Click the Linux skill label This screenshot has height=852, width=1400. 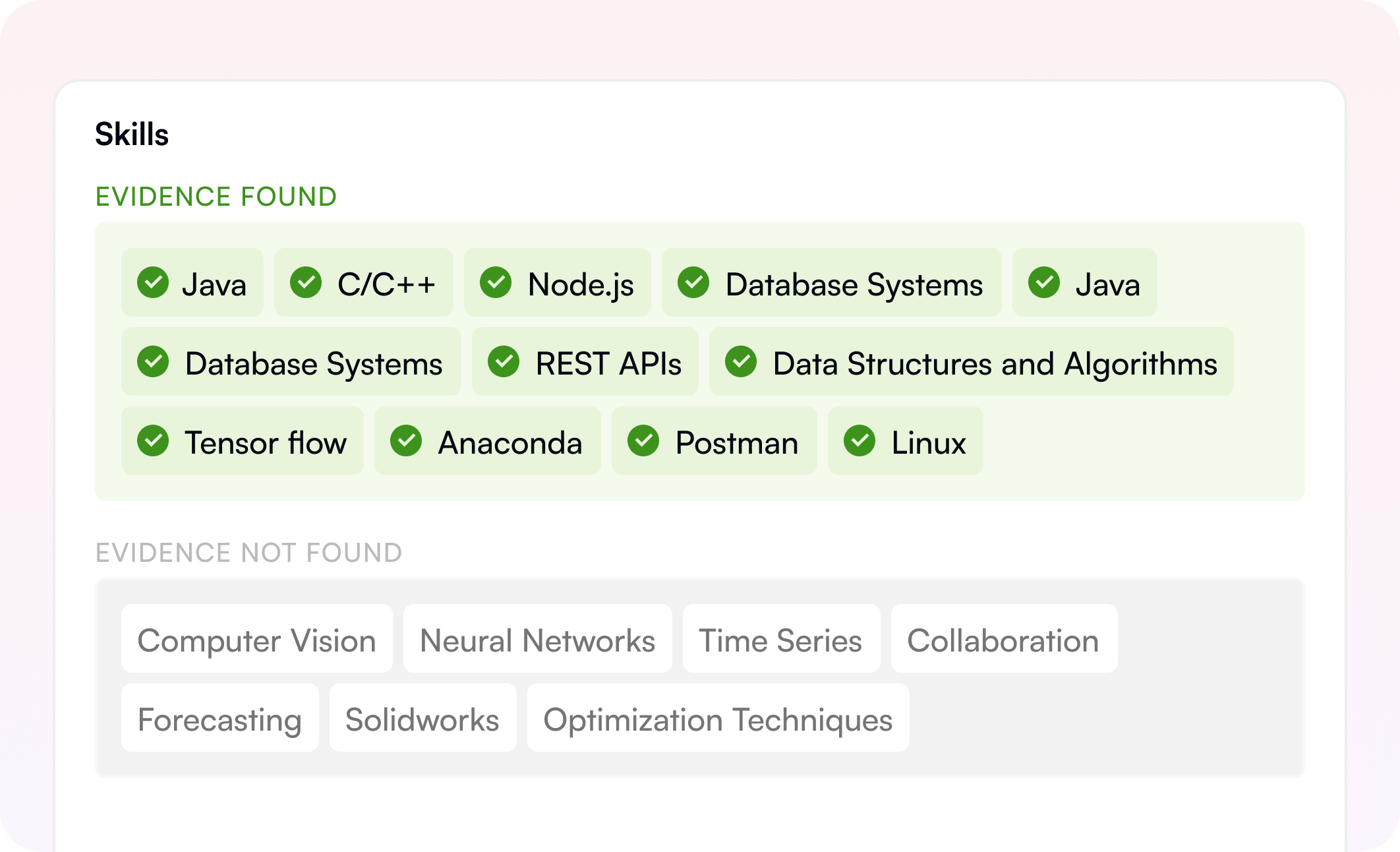(x=929, y=442)
